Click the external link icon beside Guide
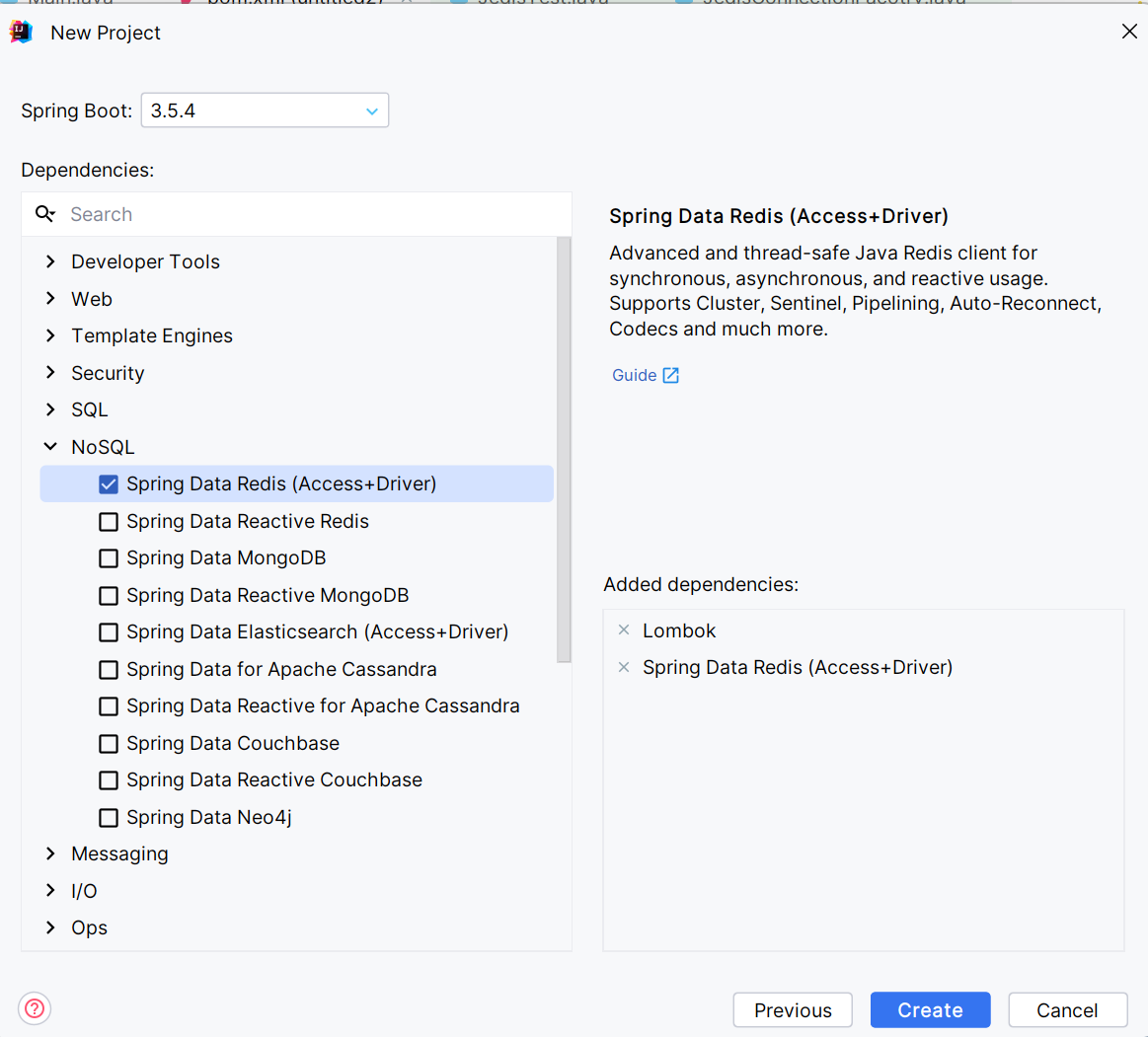 point(670,375)
